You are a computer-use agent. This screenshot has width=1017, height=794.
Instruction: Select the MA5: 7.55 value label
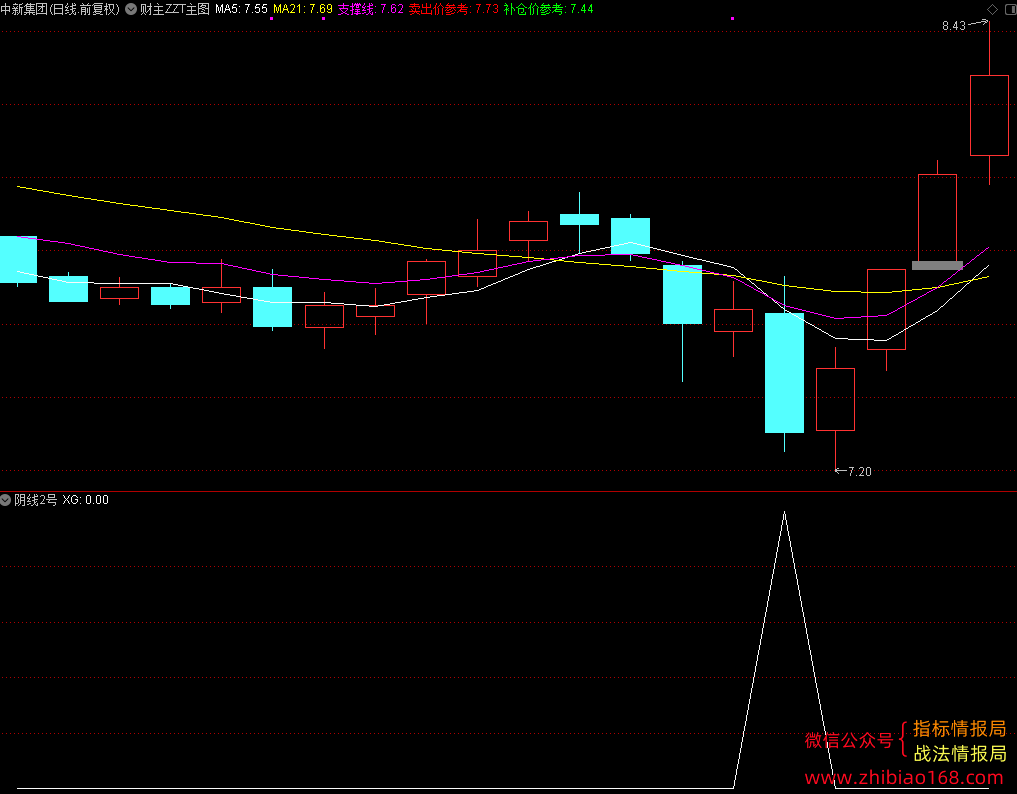click(241, 9)
